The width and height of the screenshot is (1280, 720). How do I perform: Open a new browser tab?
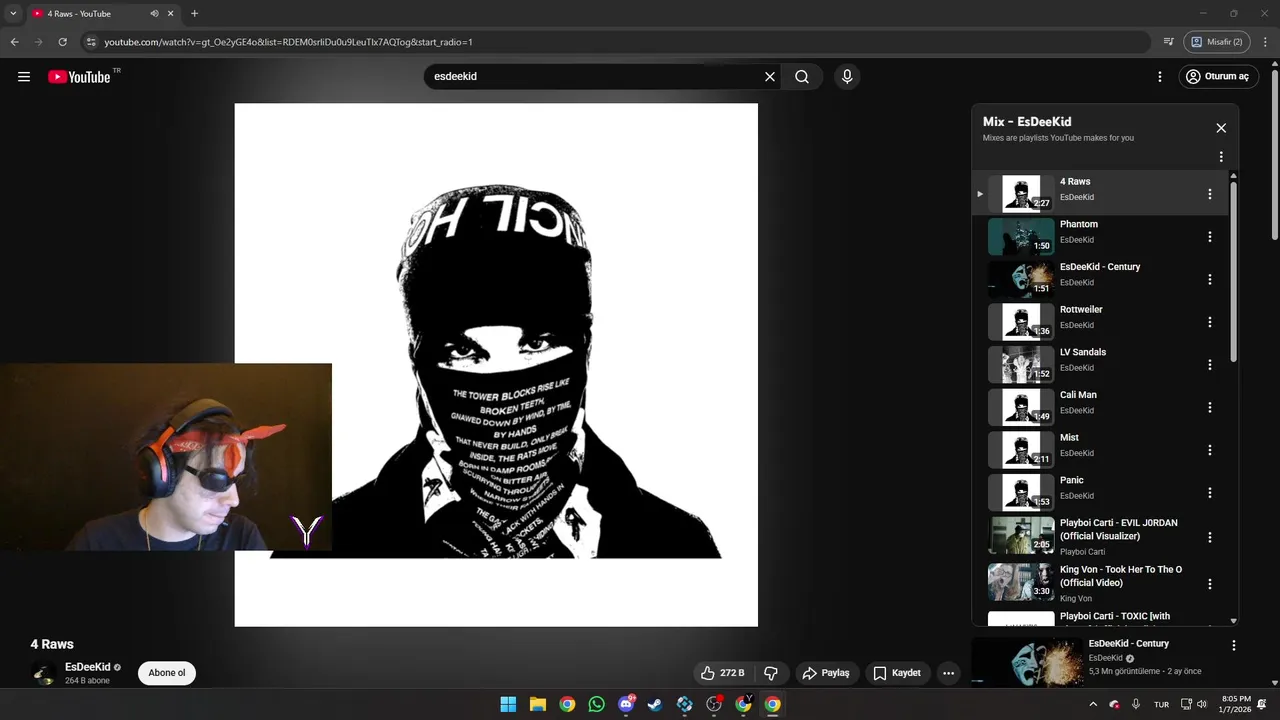[194, 14]
